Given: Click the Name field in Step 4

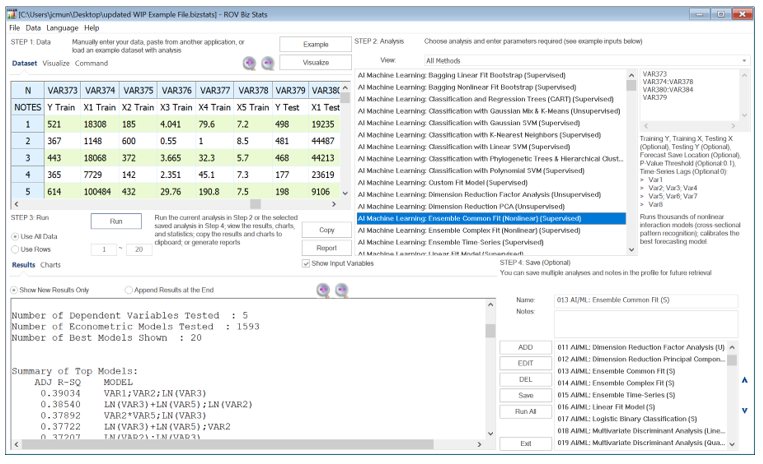Looking at the screenshot, I should tap(646, 300).
